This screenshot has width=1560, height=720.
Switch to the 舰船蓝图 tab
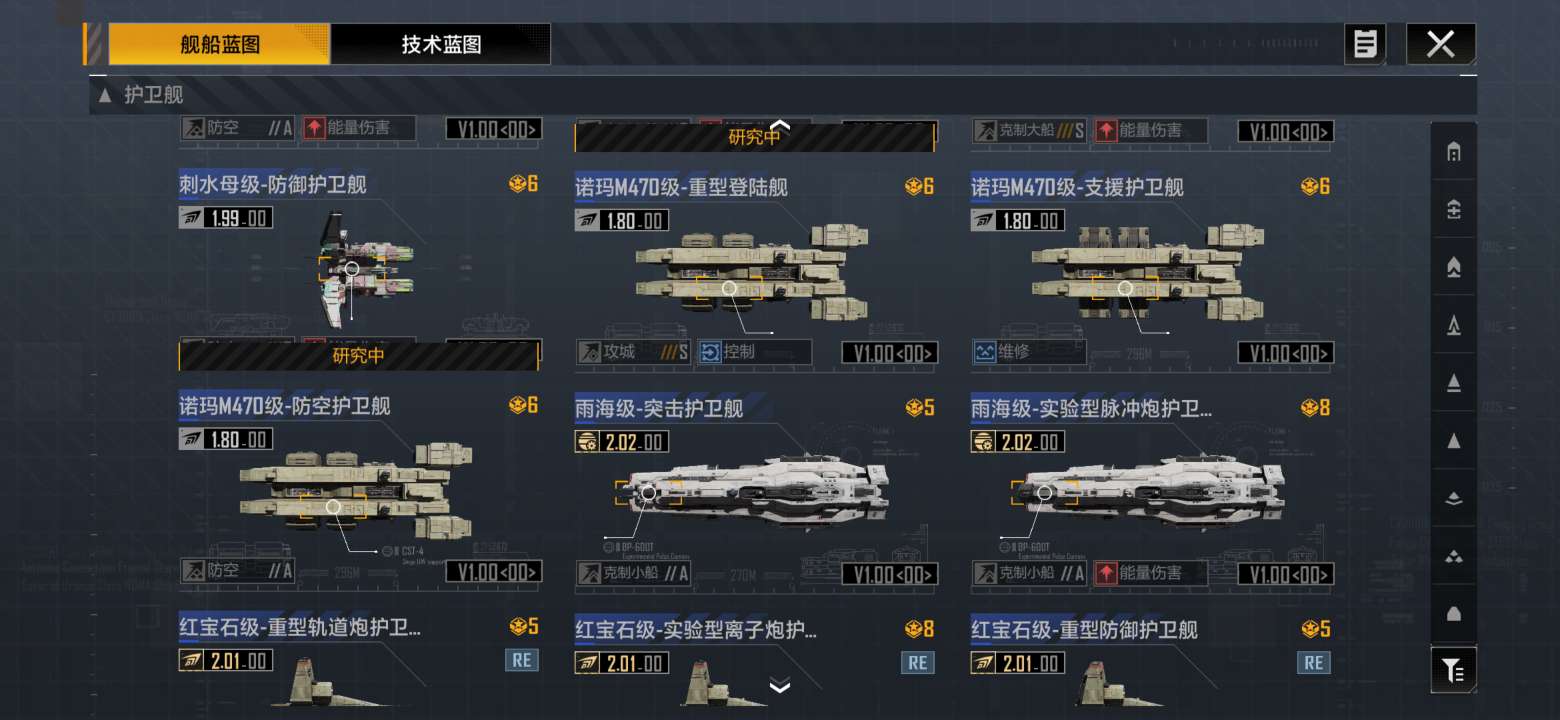(x=220, y=44)
